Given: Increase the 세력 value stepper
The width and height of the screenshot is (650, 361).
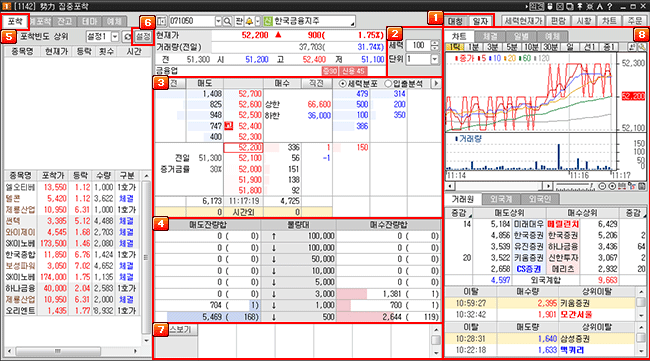Looking at the screenshot, I should pyautogui.click(x=434, y=43).
